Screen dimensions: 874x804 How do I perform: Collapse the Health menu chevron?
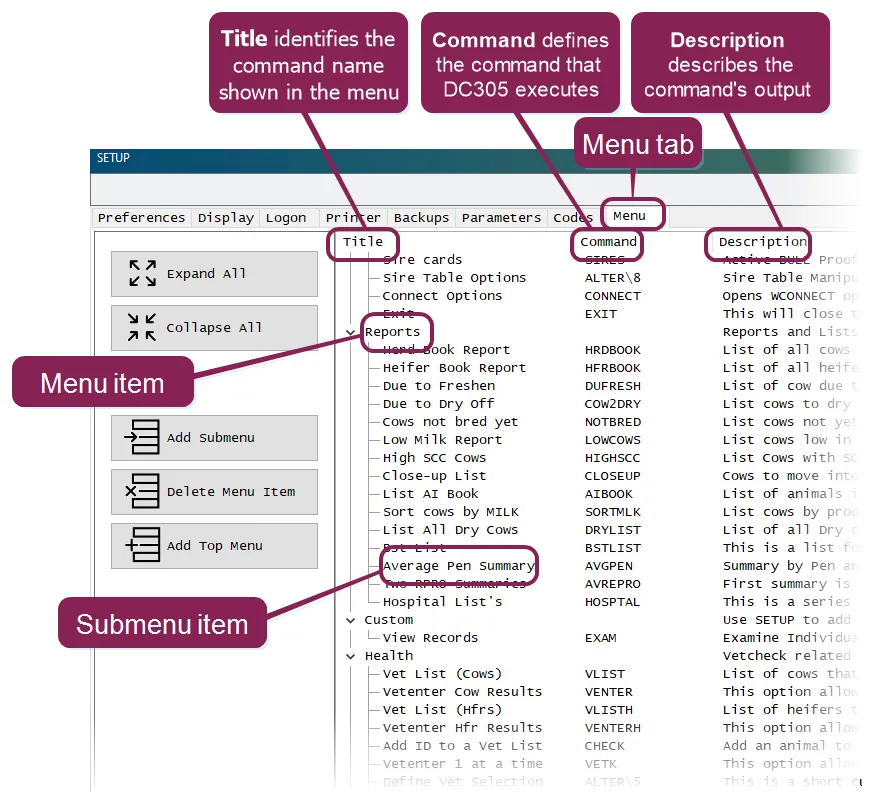click(x=351, y=656)
